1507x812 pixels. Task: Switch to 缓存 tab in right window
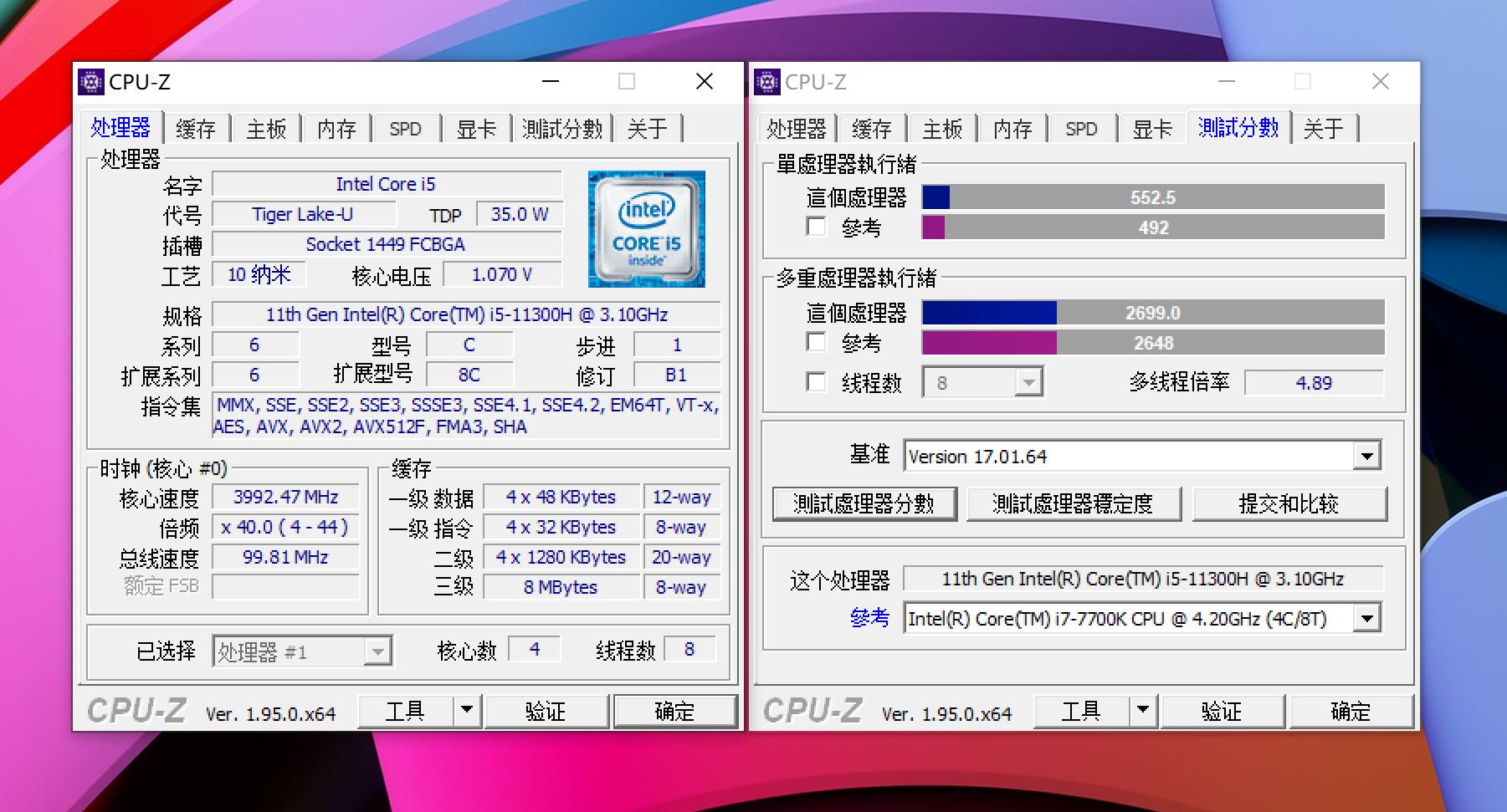[872, 129]
